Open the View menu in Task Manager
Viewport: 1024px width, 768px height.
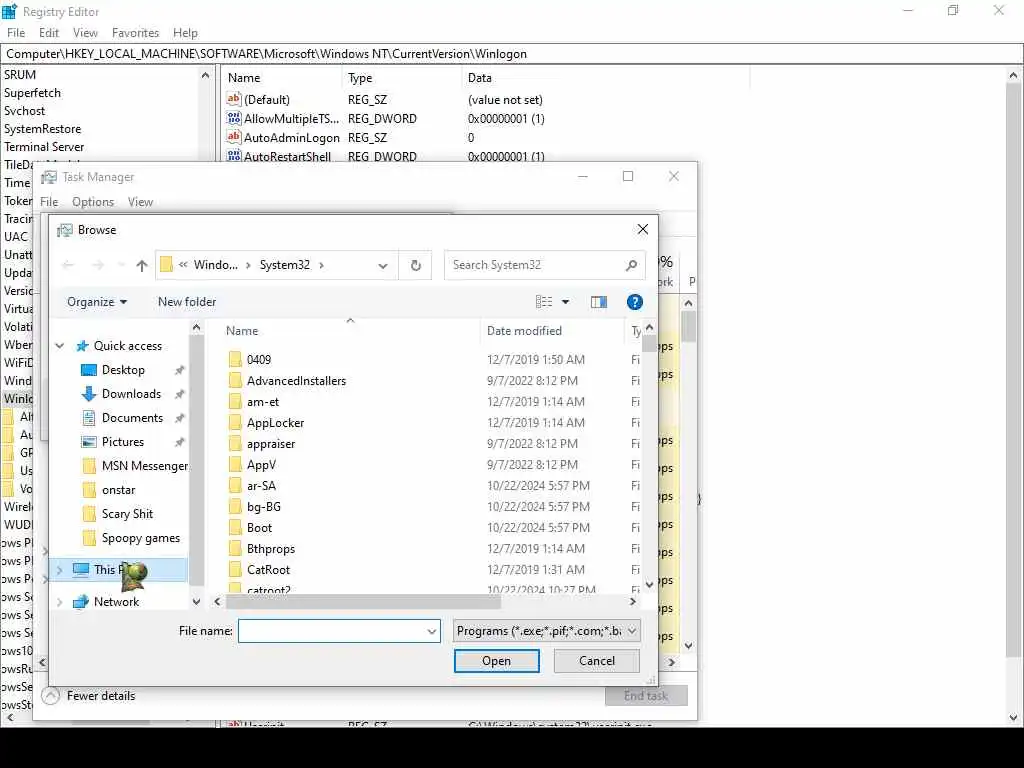[x=140, y=202]
